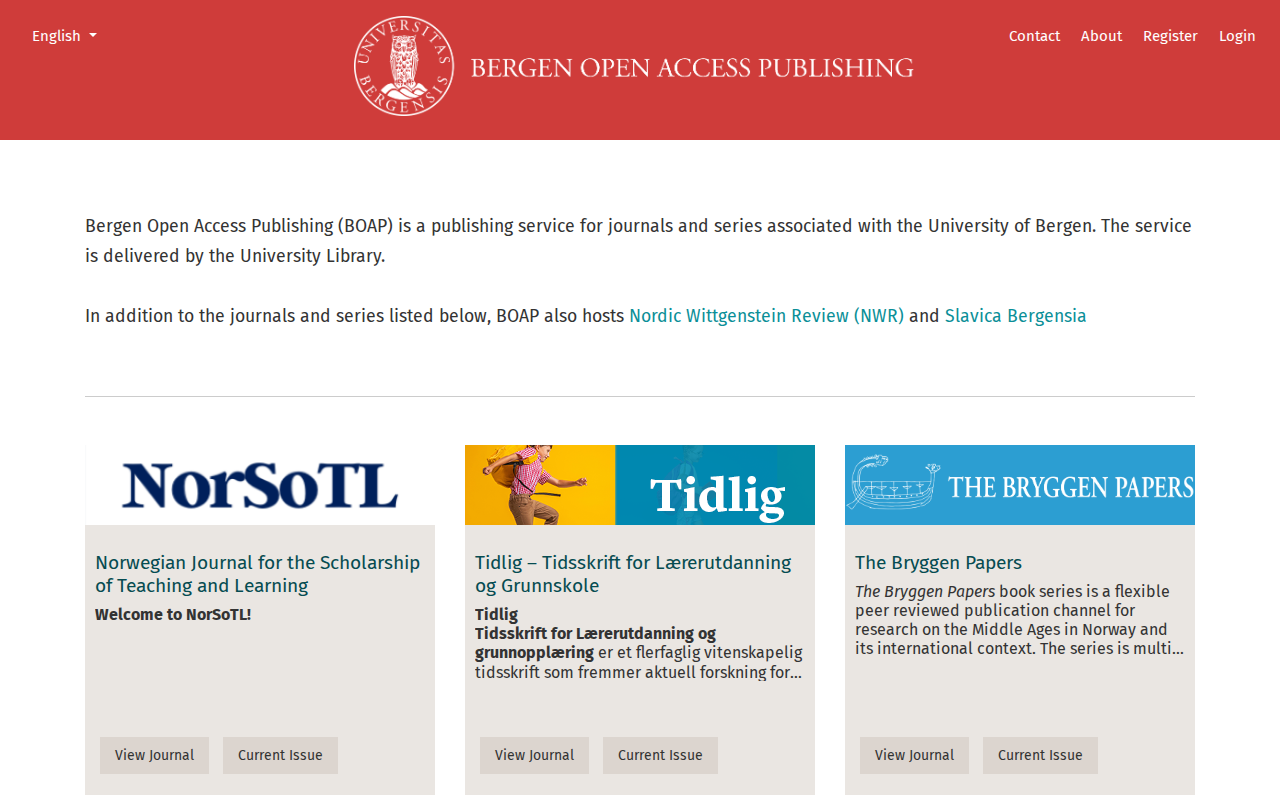
Task: Open the Contact page
Action: 1034,36
